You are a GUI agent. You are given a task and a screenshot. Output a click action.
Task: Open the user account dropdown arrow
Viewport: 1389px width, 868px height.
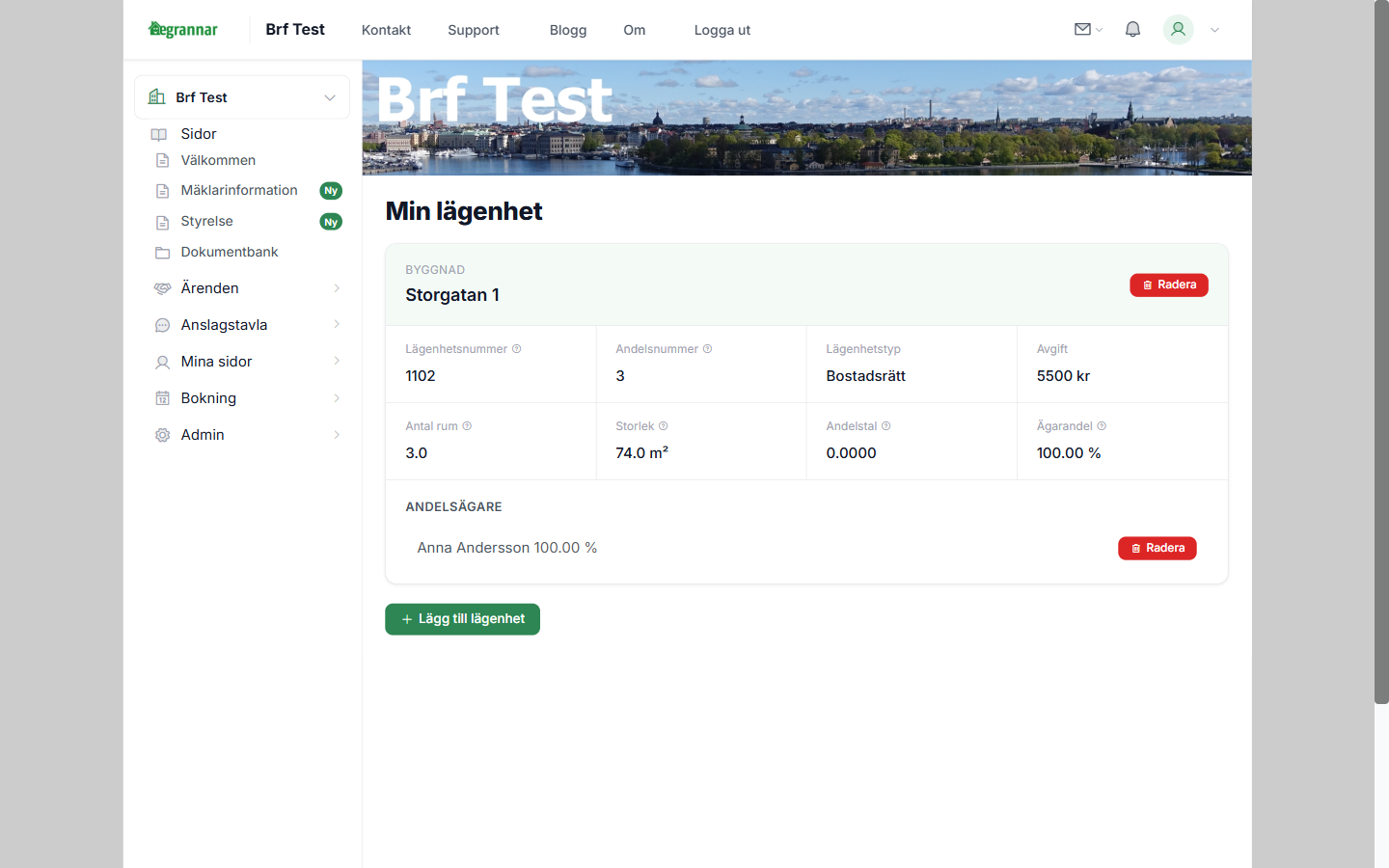pyautogui.click(x=1214, y=31)
